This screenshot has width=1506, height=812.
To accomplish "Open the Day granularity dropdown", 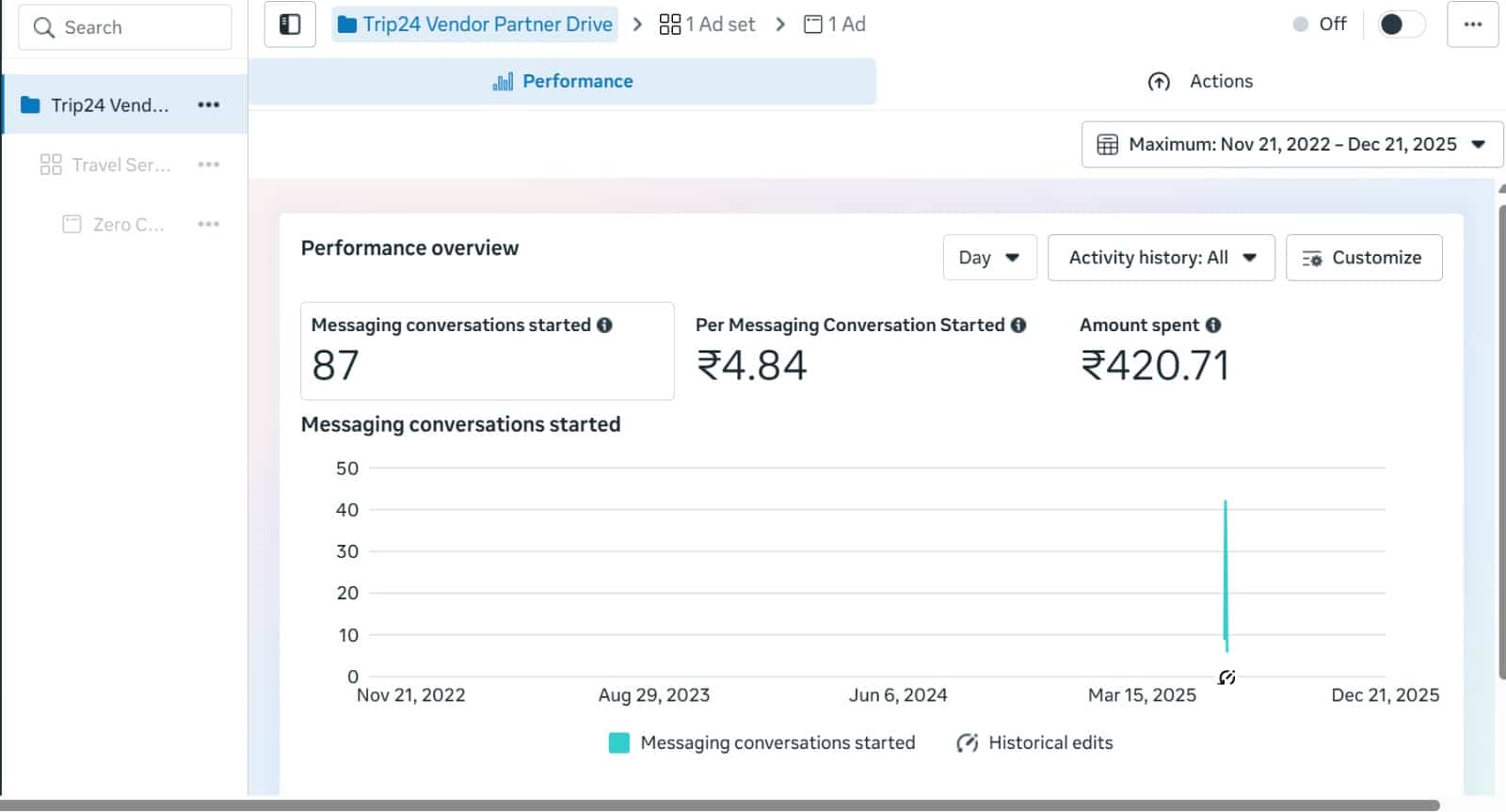I will 989,258.
